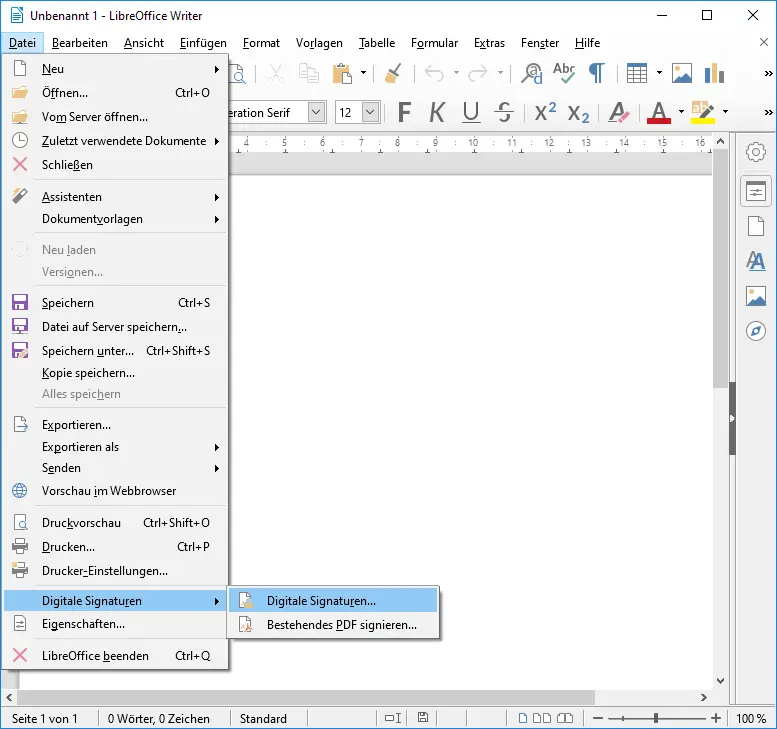
Task: Open the Hilfe menu
Action: 587,43
